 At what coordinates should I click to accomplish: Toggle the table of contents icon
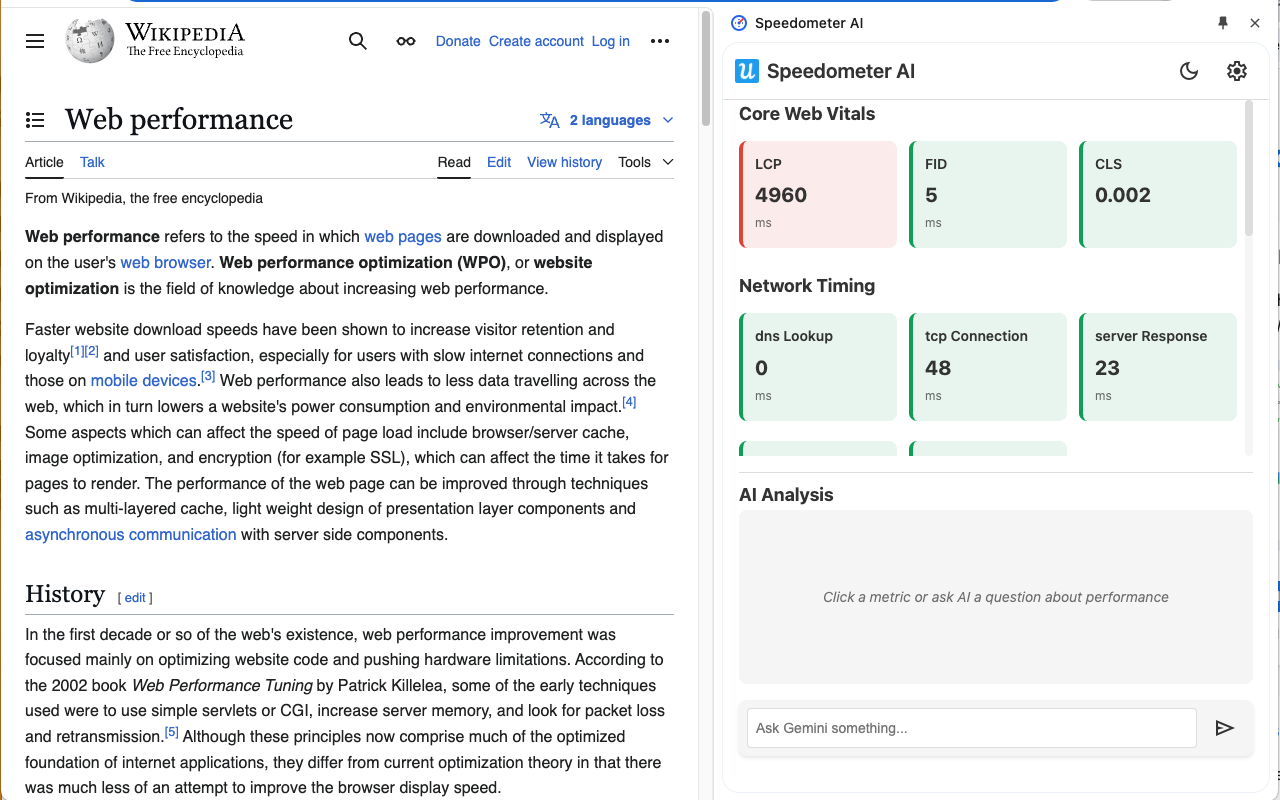coord(35,120)
